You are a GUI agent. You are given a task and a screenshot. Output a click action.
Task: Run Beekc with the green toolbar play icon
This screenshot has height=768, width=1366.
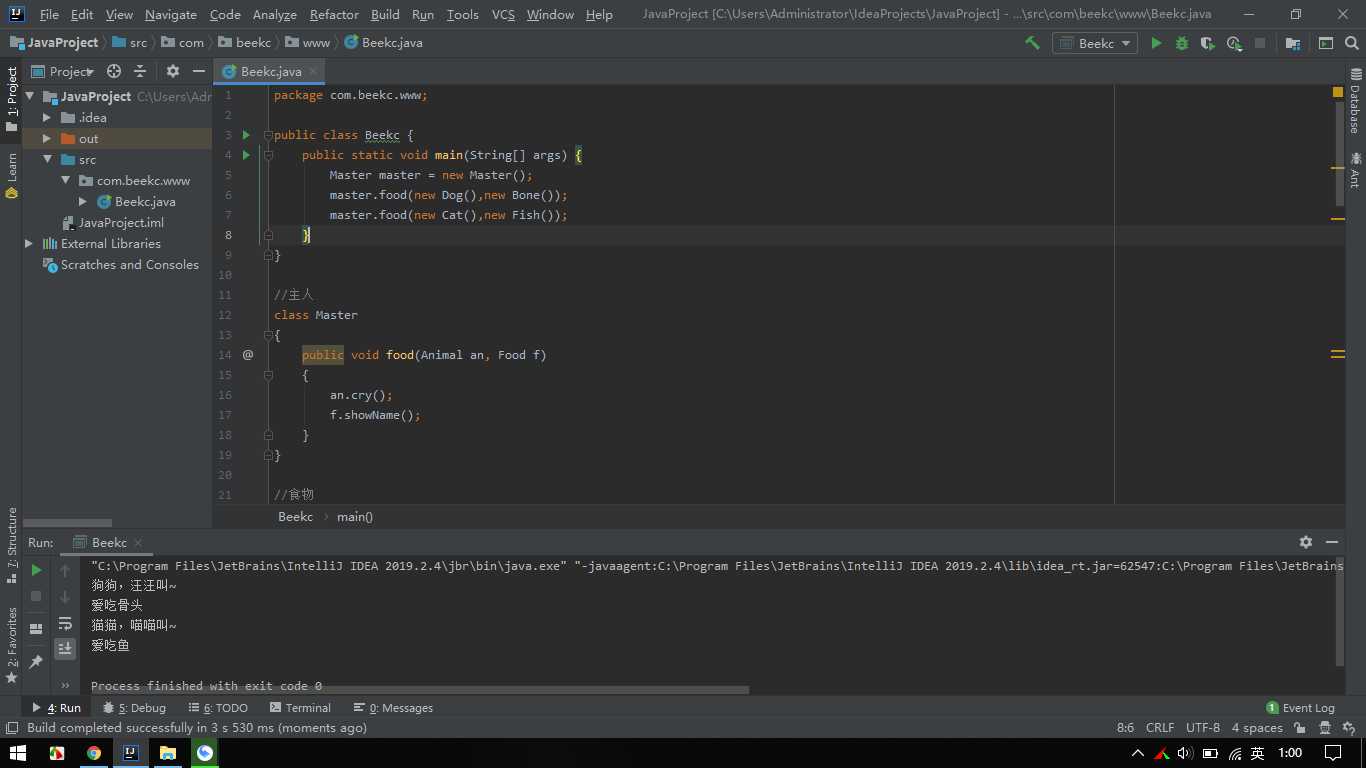1156,43
